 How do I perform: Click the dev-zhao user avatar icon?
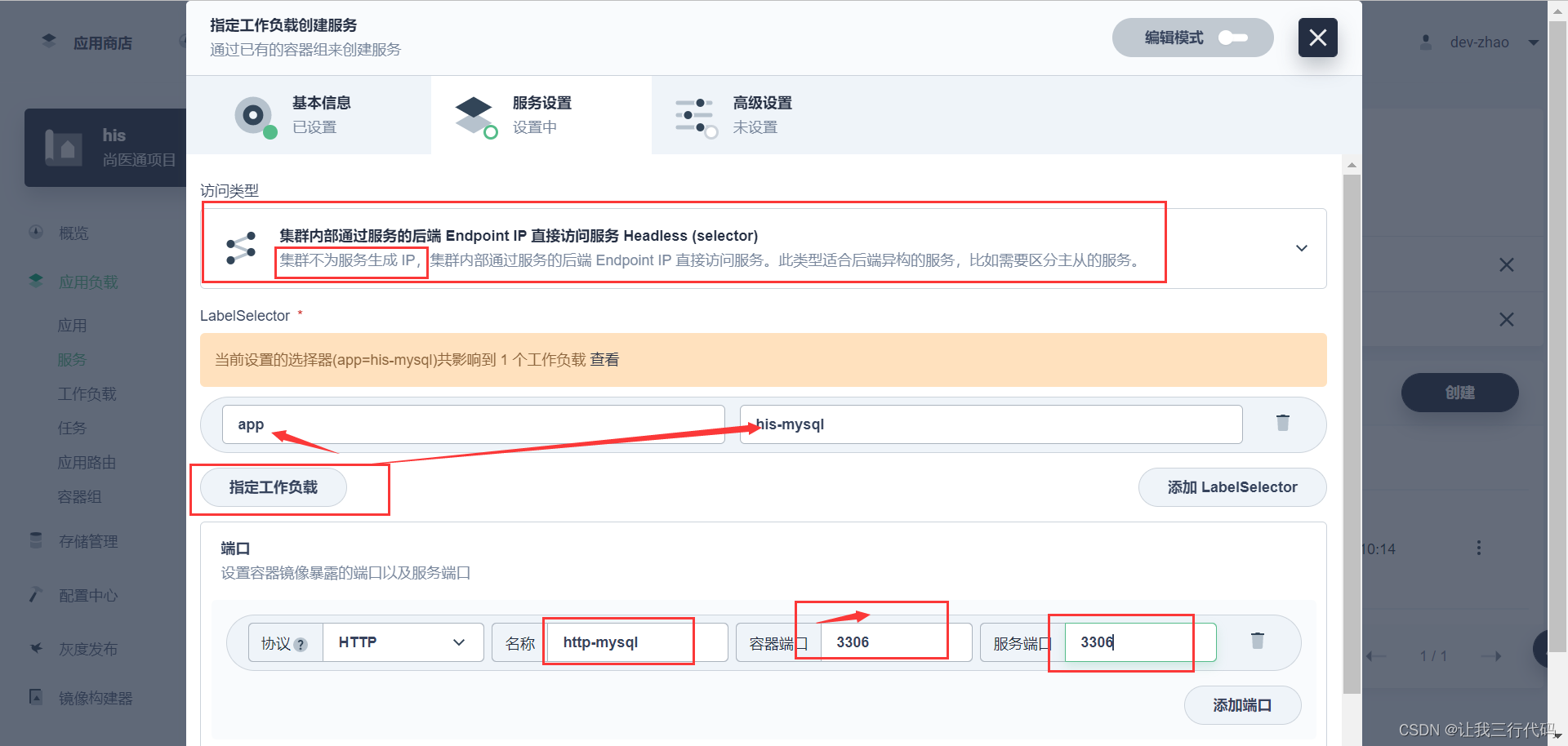pyautogui.click(x=1426, y=42)
